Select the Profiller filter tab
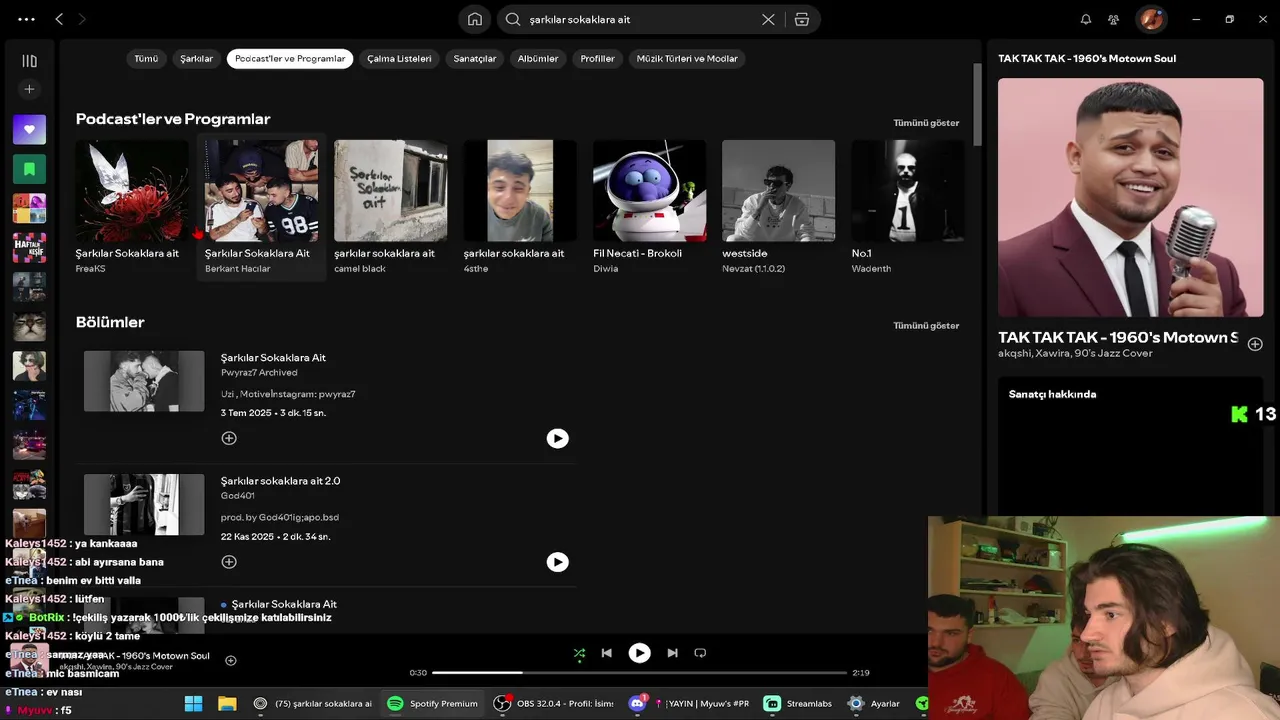The image size is (1280, 720). [x=598, y=59]
